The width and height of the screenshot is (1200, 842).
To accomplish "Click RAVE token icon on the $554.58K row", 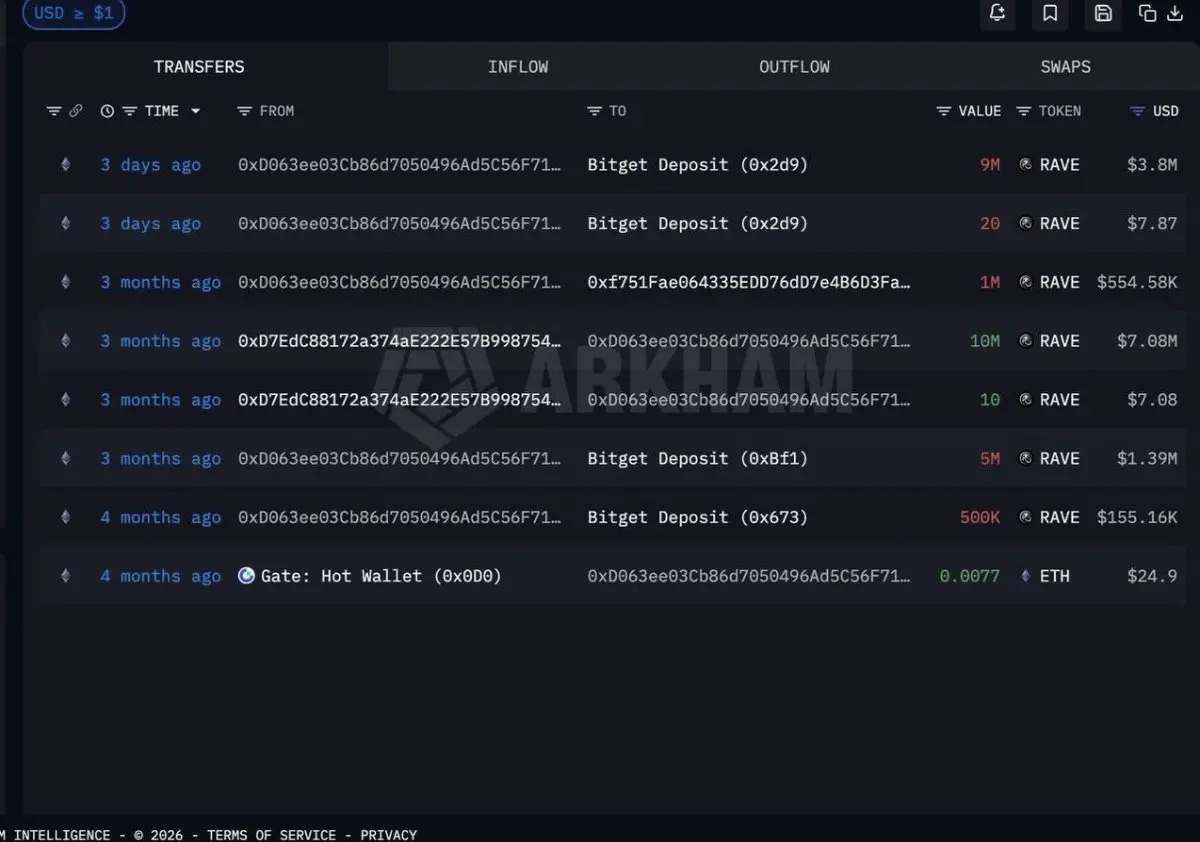I will point(1025,283).
